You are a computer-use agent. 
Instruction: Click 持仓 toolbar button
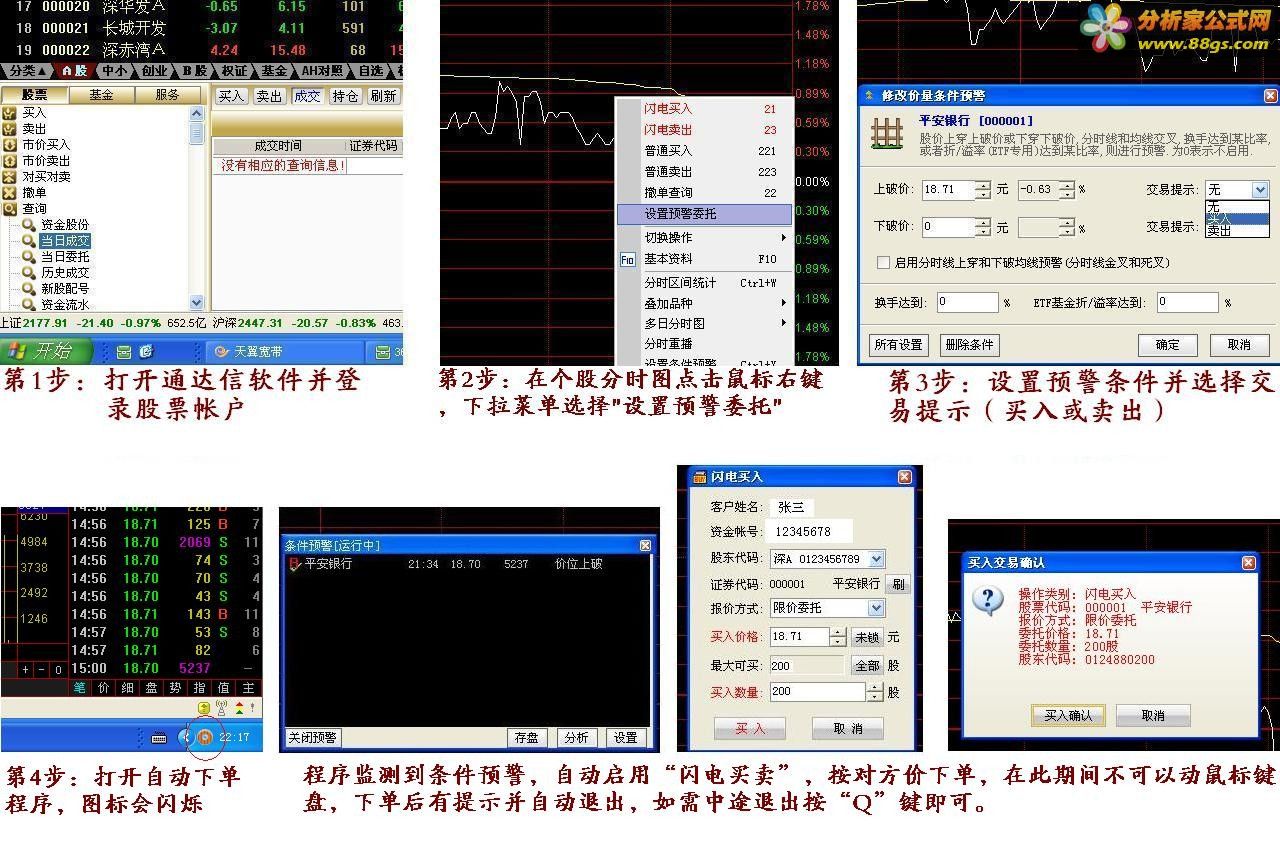[345, 96]
